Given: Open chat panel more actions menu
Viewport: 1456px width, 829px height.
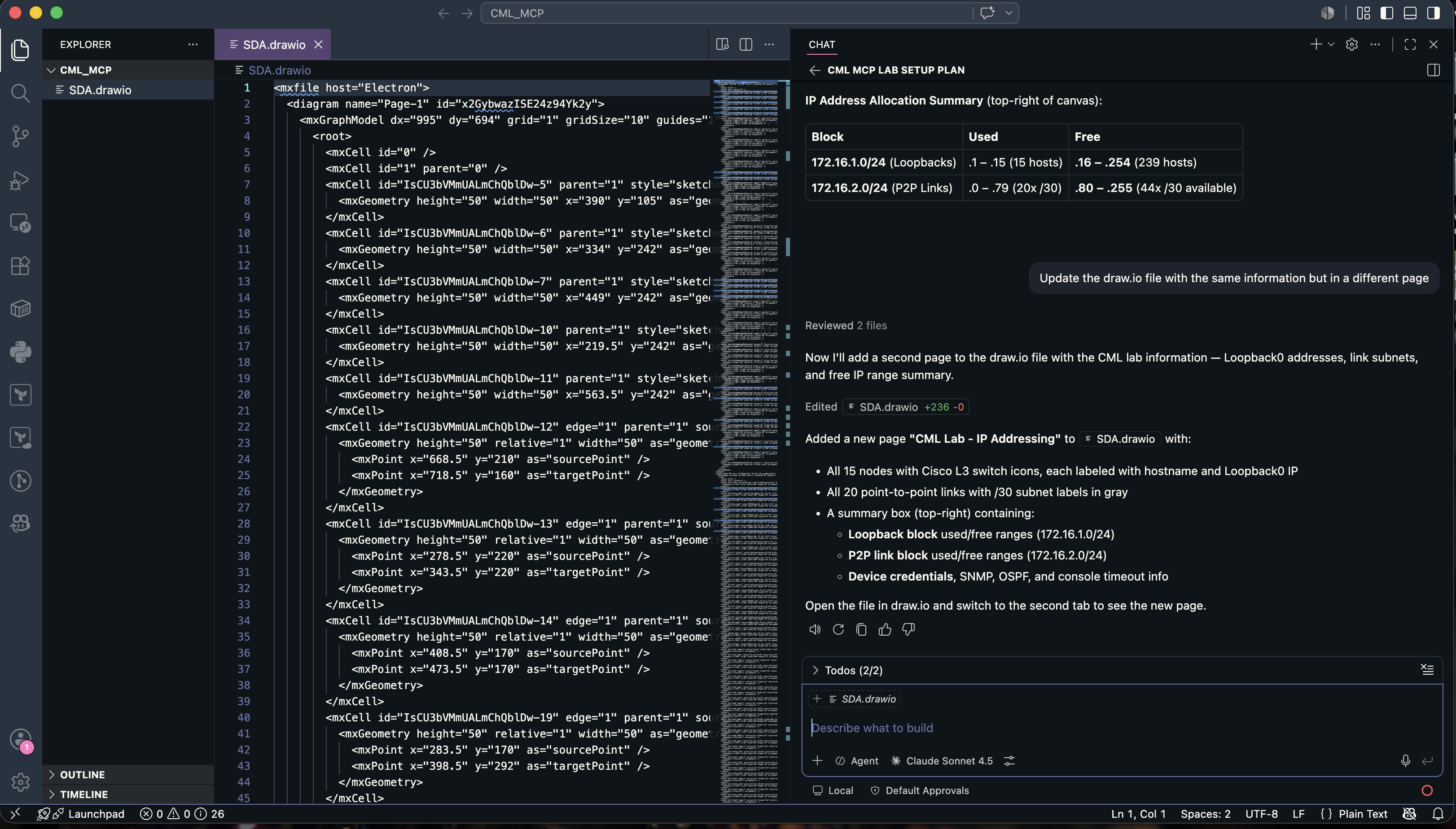Looking at the screenshot, I should click(x=1375, y=44).
